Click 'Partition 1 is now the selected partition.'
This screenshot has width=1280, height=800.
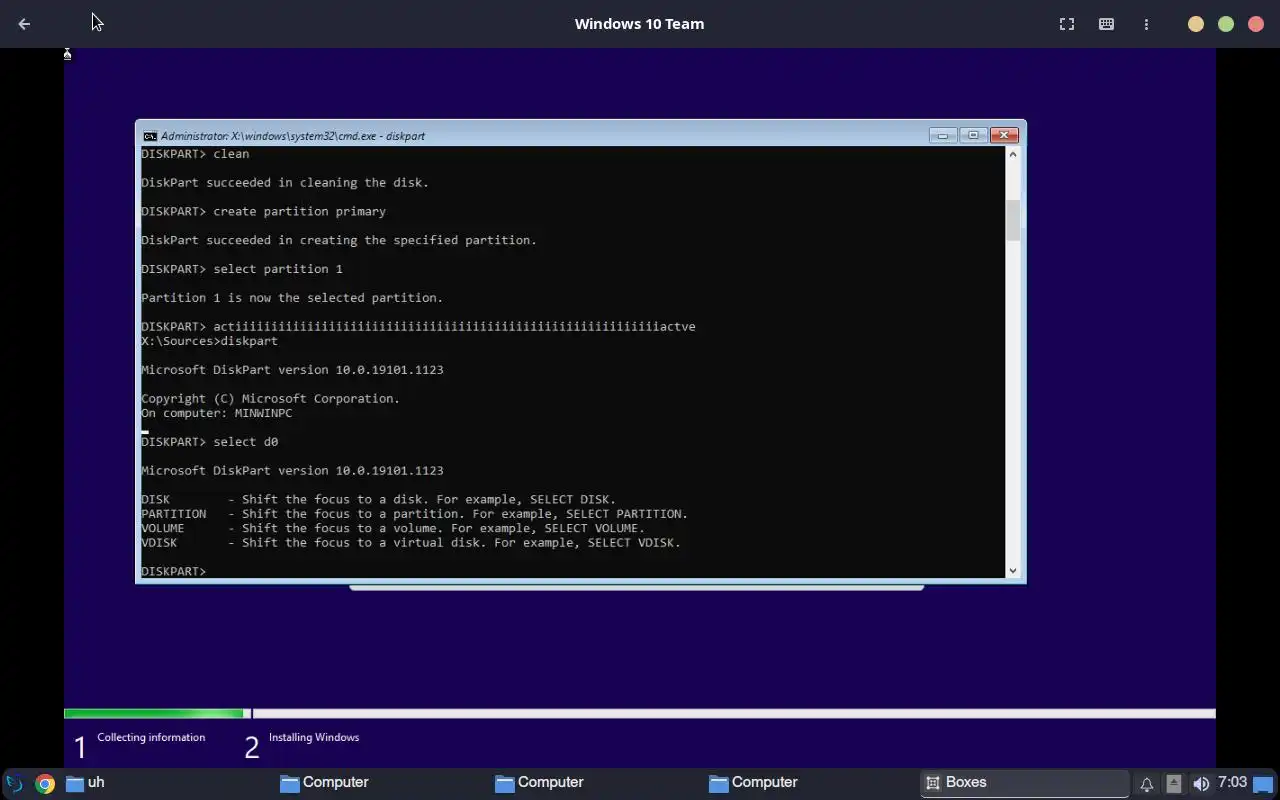(x=292, y=298)
